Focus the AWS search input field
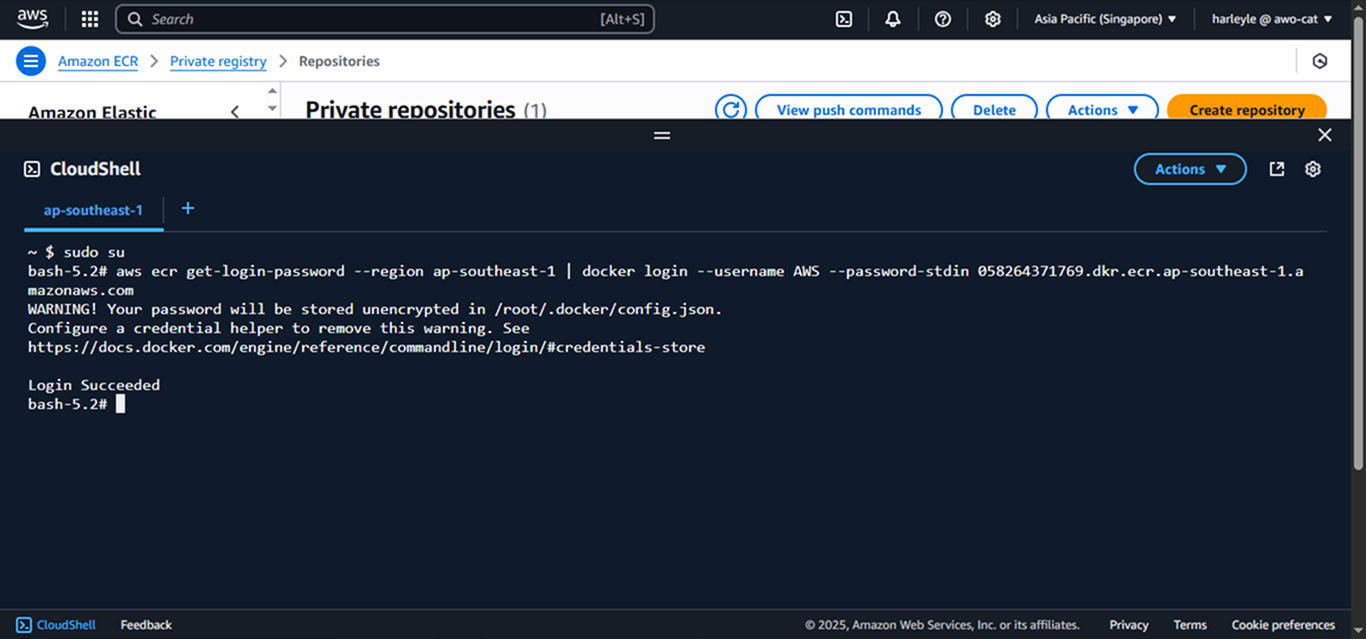The image size is (1366, 639). click(x=385, y=19)
